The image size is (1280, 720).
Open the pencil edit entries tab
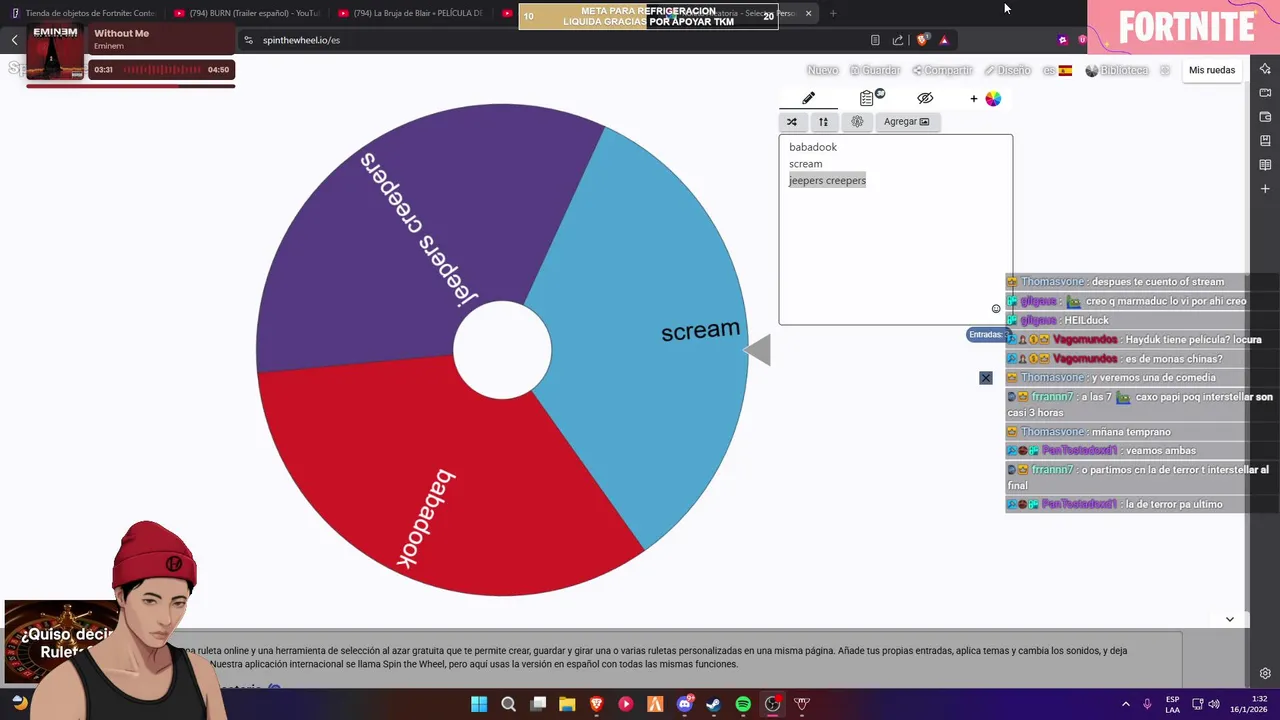[x=808, y=98]
